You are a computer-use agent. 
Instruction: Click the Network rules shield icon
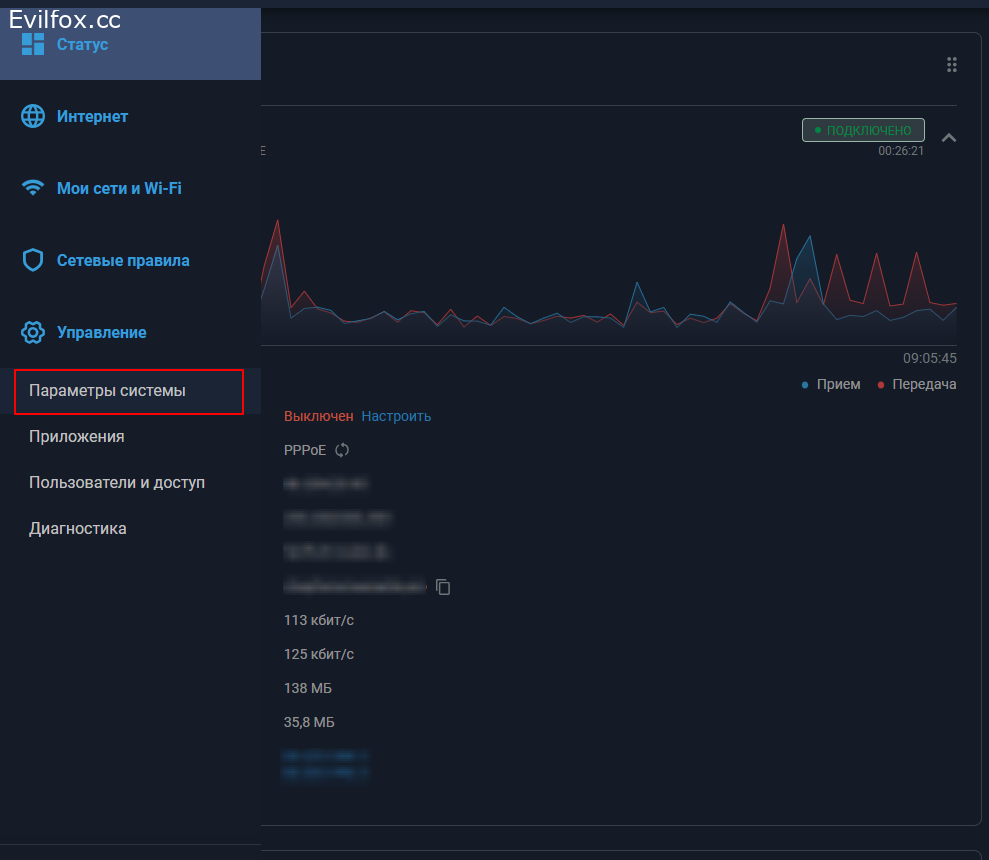pos(33,260)
